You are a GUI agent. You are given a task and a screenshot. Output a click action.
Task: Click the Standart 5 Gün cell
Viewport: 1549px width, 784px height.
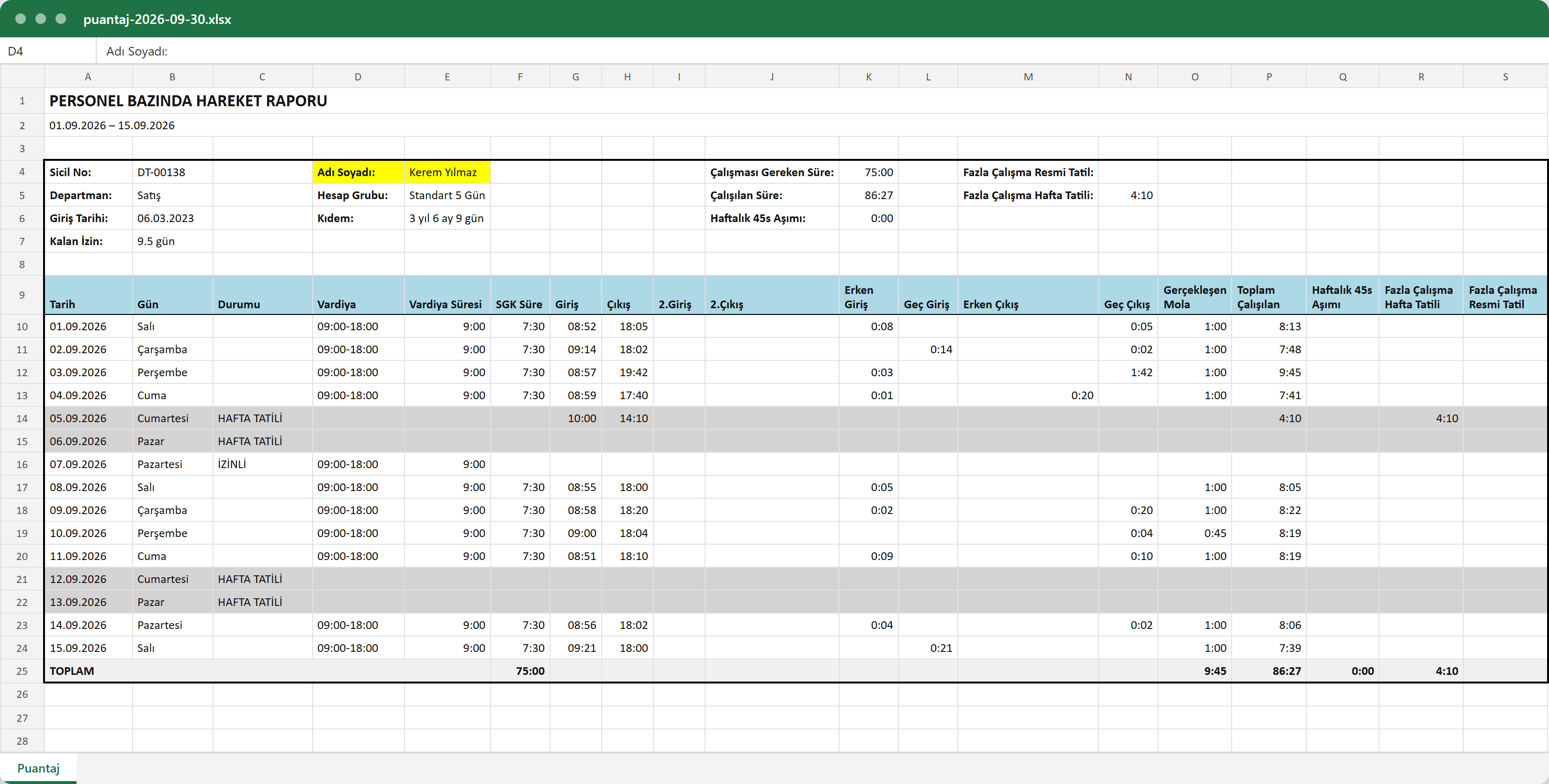tap(448, 195)
